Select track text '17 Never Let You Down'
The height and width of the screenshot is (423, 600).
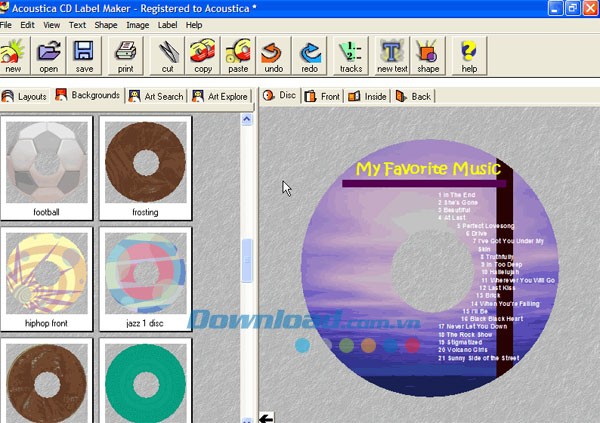point(473,327)
